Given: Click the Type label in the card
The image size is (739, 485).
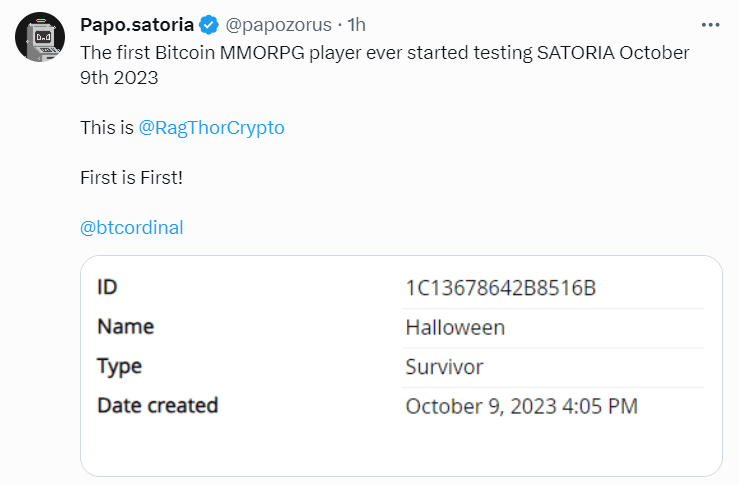Looking at the screenshot, I should tap(119, 367).
